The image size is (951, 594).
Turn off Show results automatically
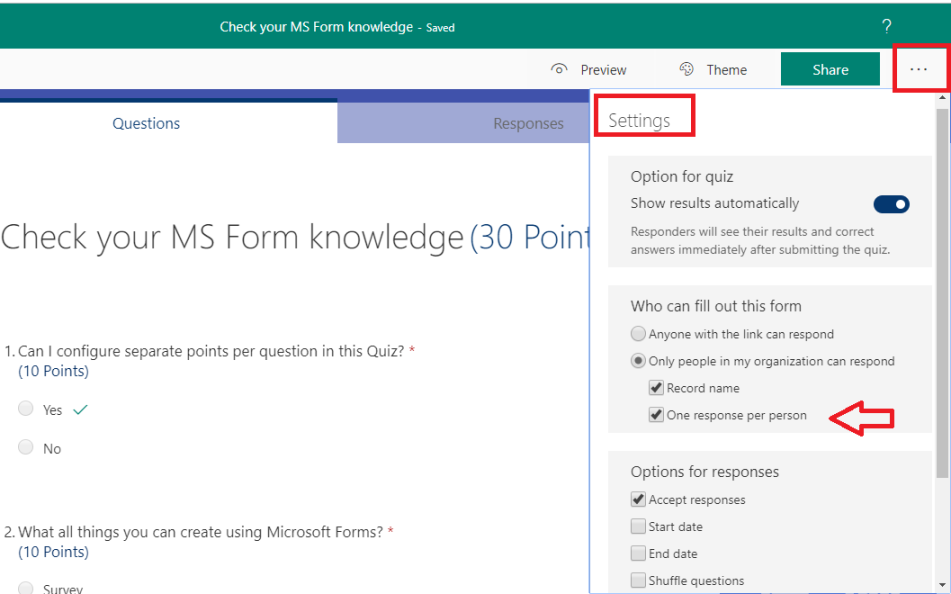[890, 204]
